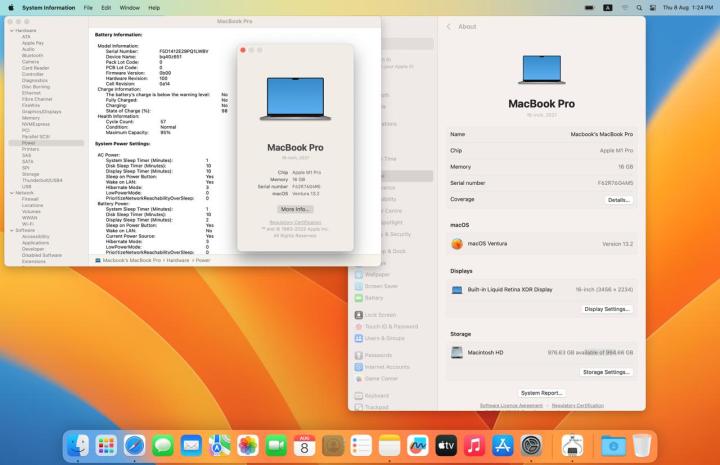This screenshot has height=465, width=720.
Task: Open the System Information menu
Action: 49,8
